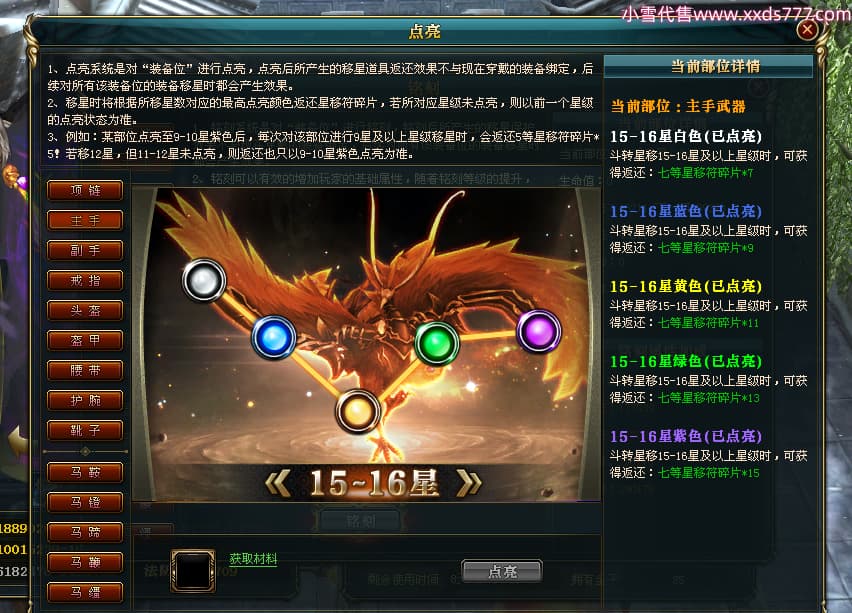Choose the 头盔 slot button
This screenshot has height=613, width=852.
85,310
